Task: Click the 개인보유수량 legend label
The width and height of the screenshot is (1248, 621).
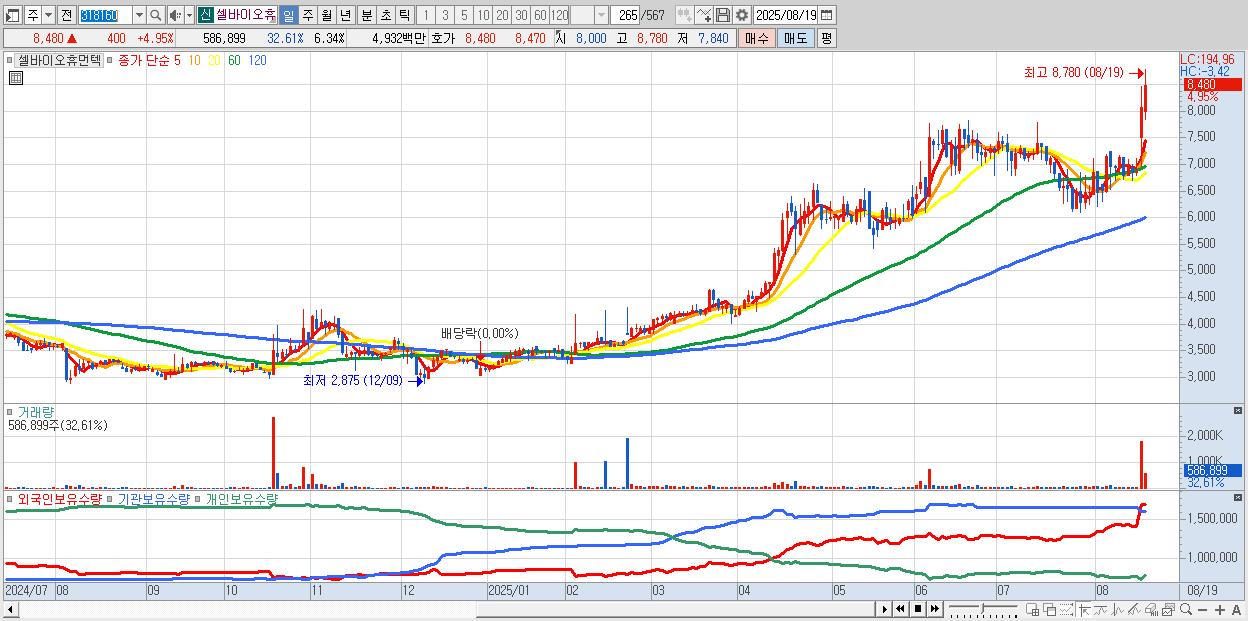Action: coord(241,498)
